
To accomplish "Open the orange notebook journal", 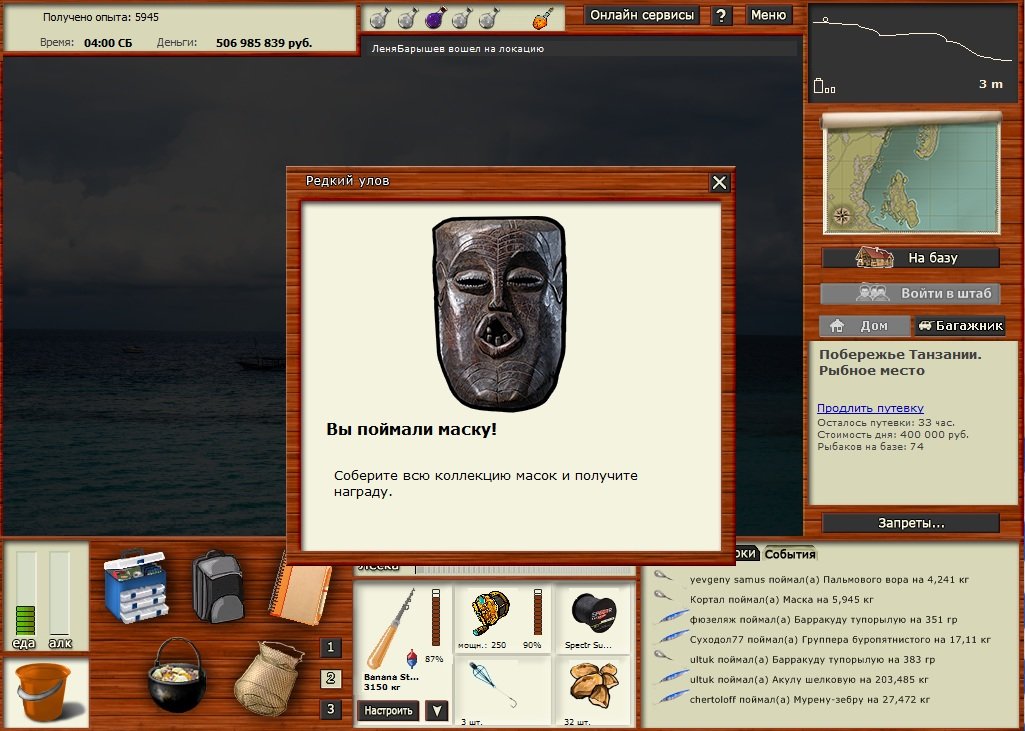I will coord(301,590).
